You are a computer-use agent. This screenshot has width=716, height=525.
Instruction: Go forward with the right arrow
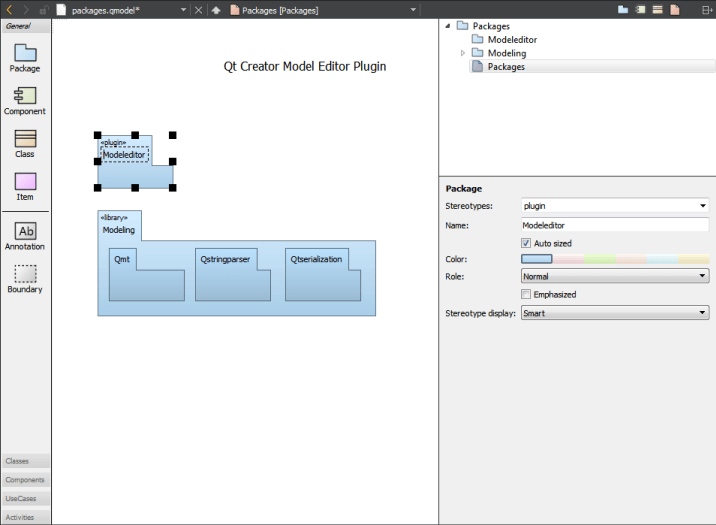click(x=26, y=10)
